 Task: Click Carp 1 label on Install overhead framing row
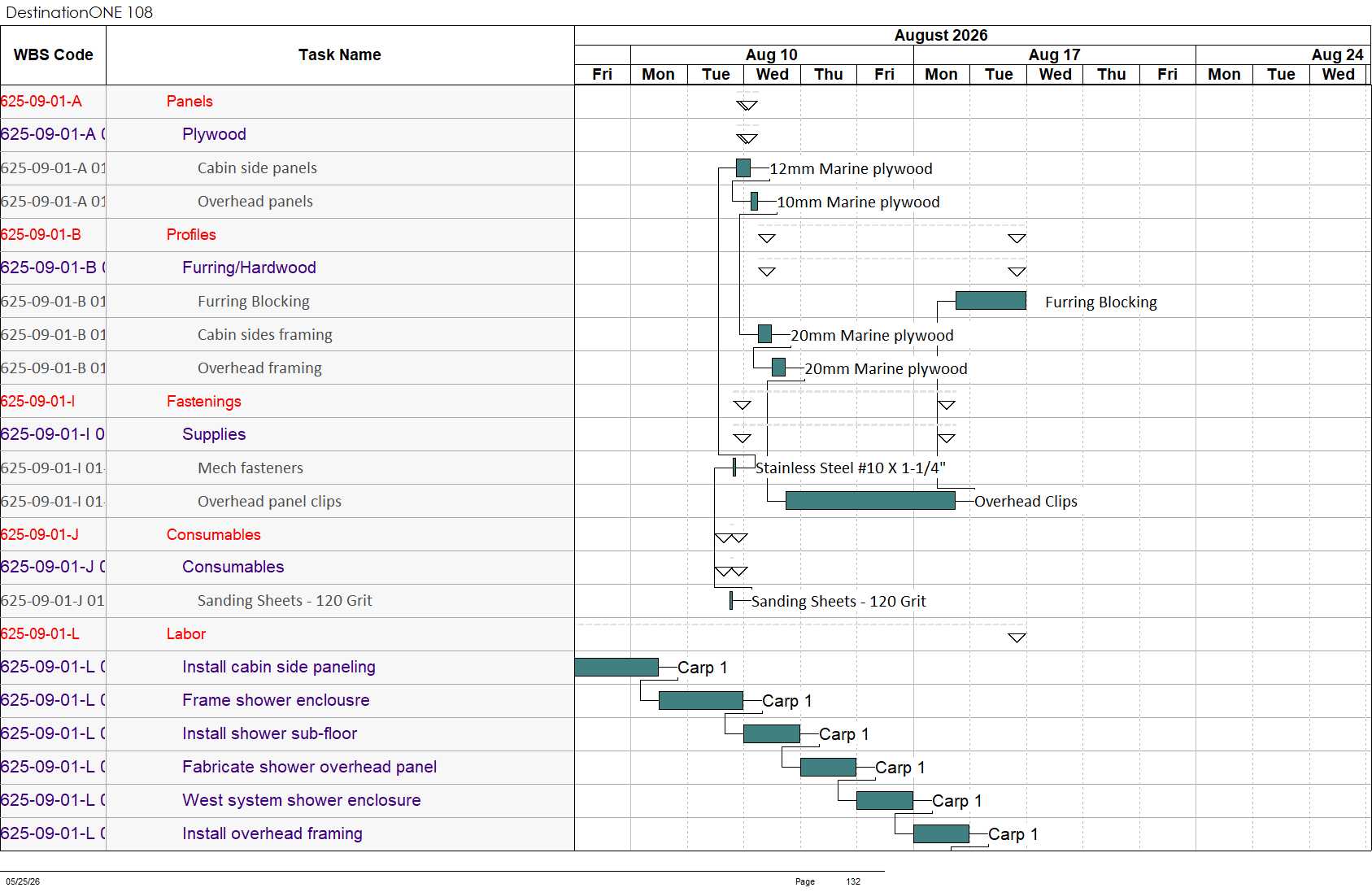pos(1013,834)
